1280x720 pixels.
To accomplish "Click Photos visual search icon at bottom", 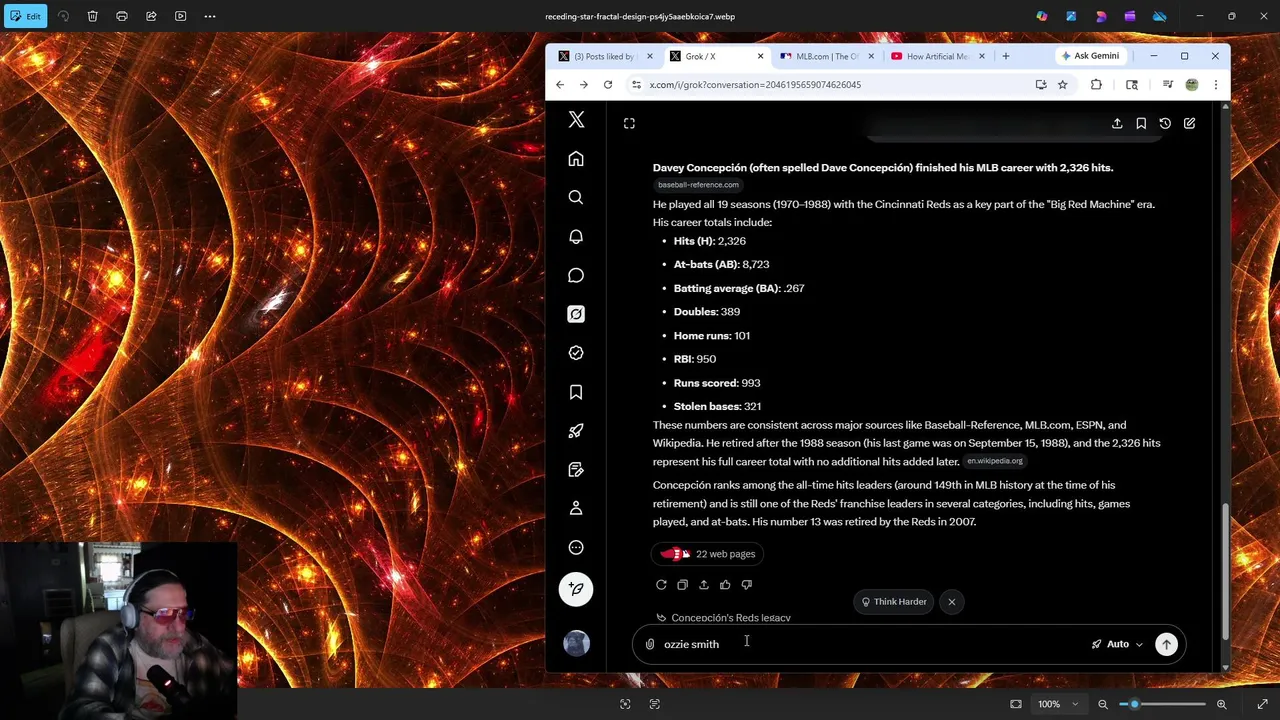I will [x=625, y=704].
